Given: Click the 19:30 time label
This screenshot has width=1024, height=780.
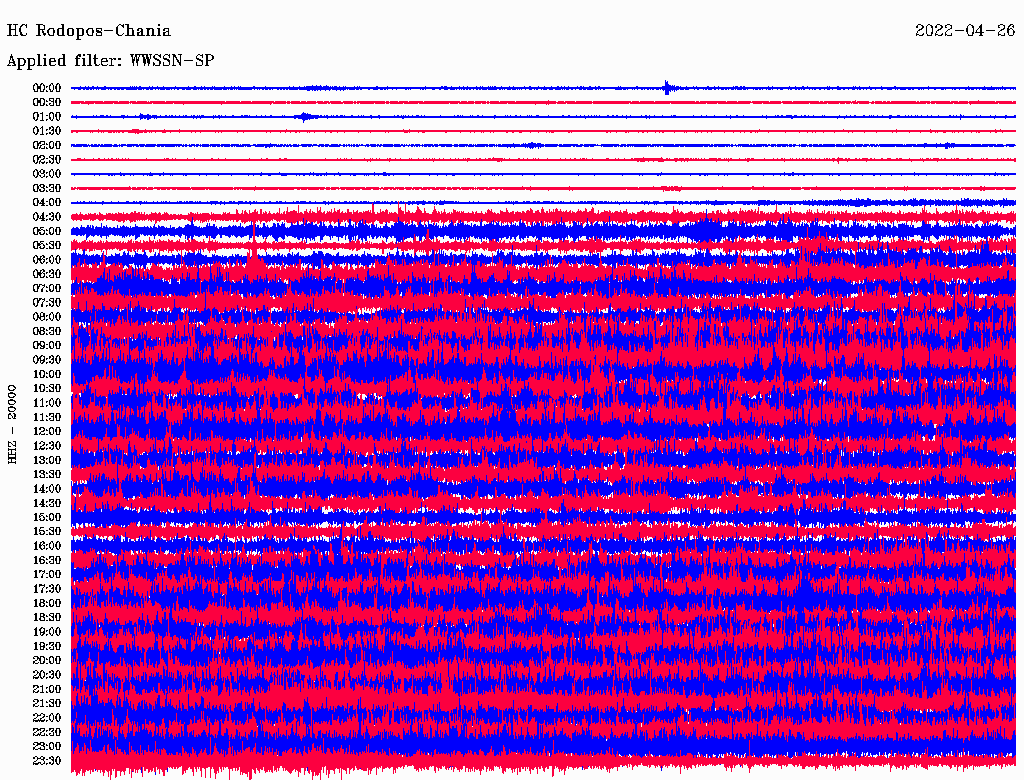Looking at the screenshot, I should pos(47,647).
